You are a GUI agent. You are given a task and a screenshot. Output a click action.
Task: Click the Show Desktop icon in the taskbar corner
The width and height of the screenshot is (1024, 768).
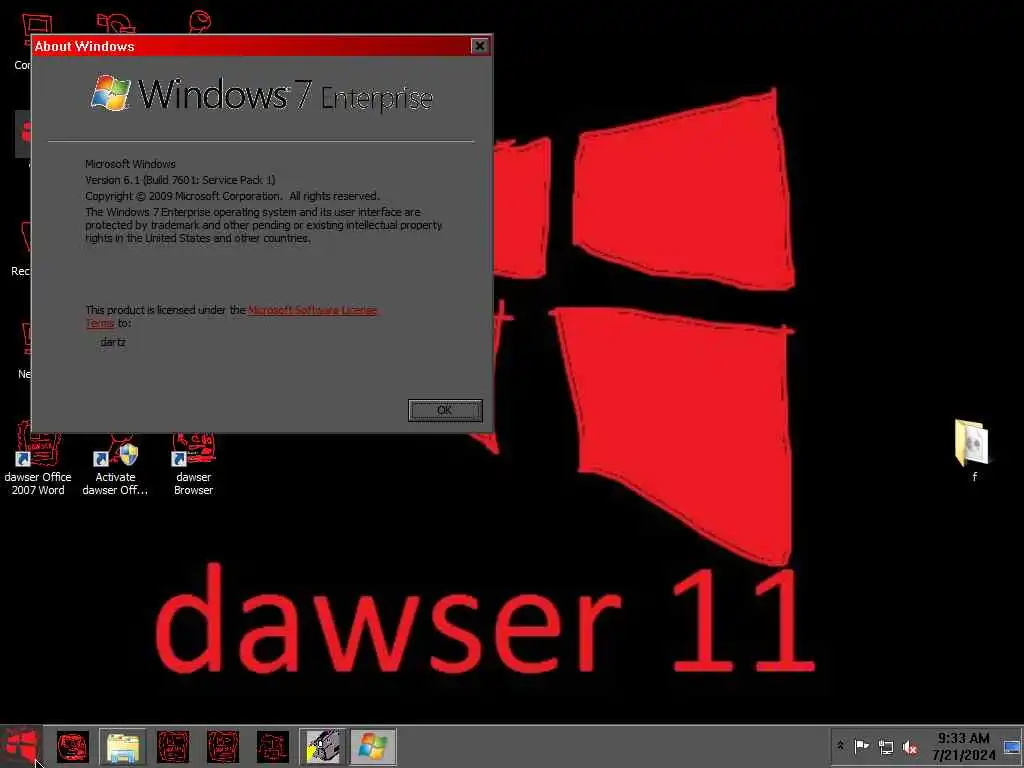[x=1012, y=746]
